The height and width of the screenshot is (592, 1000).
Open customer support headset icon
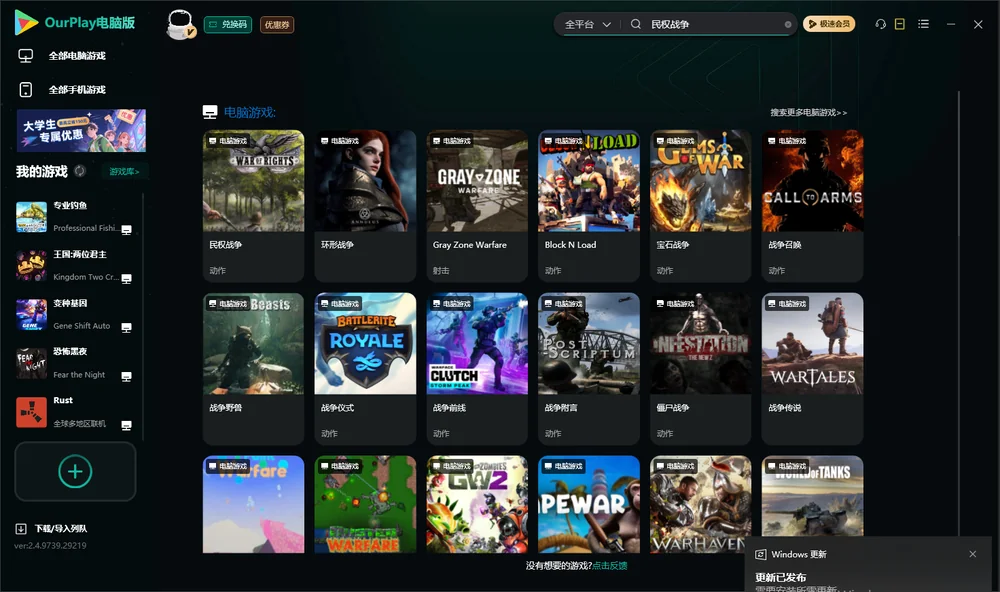[x=881, y=24]
